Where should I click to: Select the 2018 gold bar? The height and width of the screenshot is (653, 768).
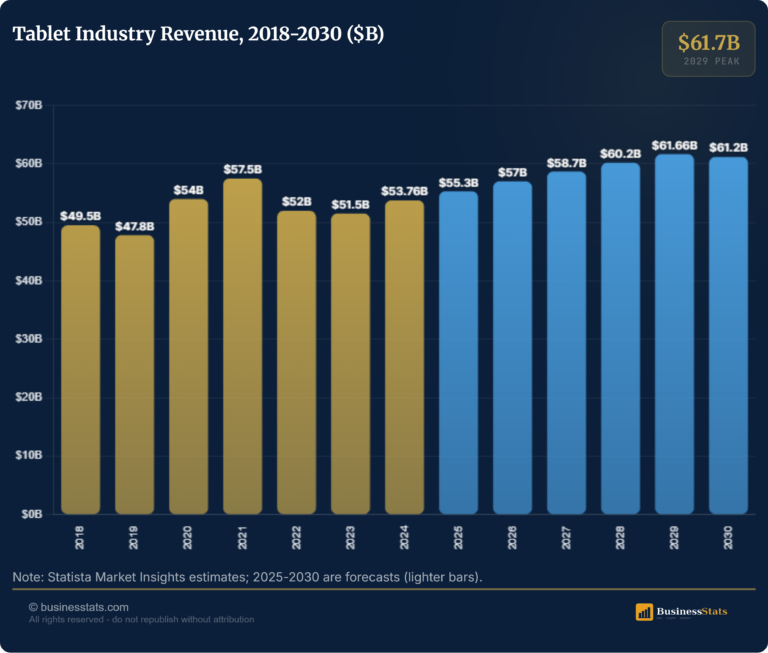[80, 369]
